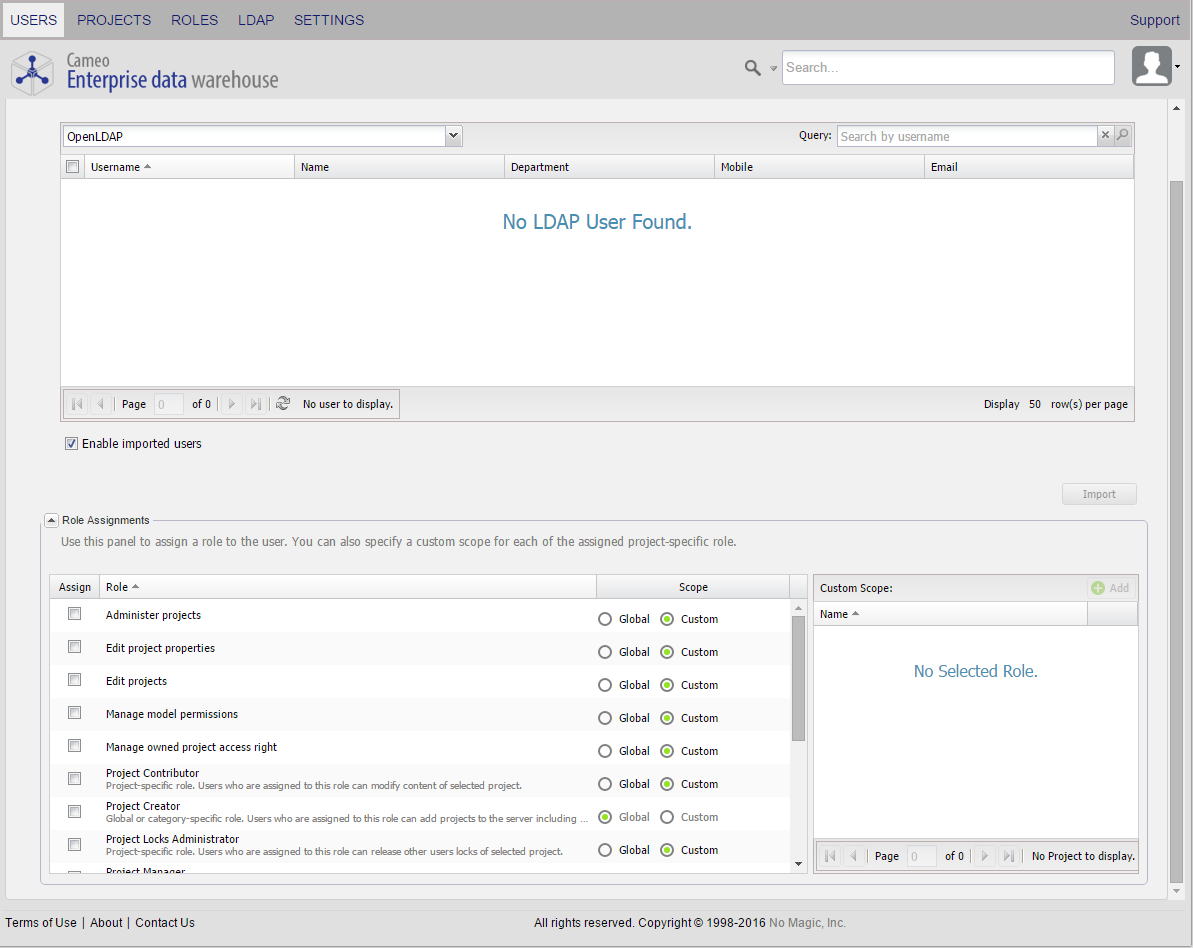
Task: Click the Support link
Action: click(1154, 20)
